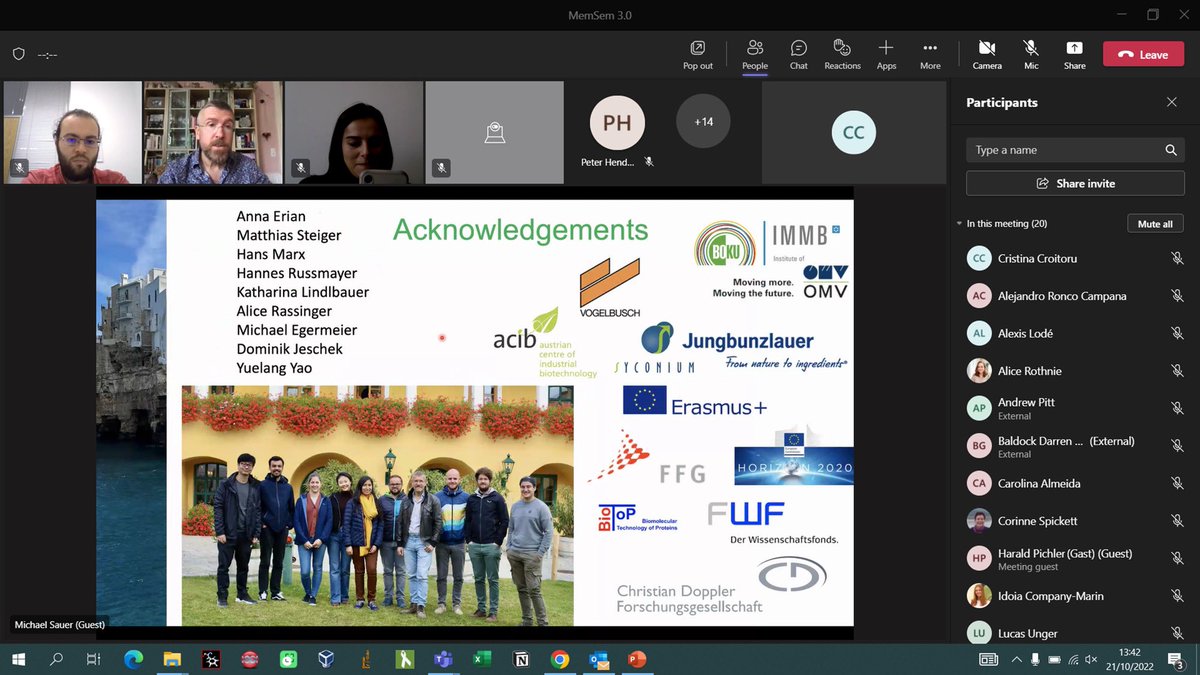
Task: Click mic icon next to Andrew Pitt
Action: (x=1177, y=408)
